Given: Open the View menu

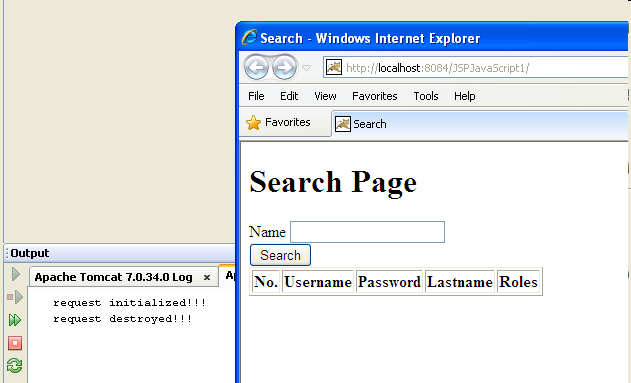Looking at the screenshot, I should click(x=325, y=96).
